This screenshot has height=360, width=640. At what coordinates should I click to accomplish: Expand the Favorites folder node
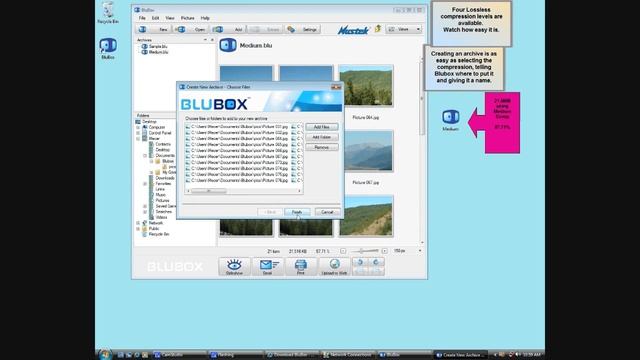pyautogui.click(x=145, y=184)
